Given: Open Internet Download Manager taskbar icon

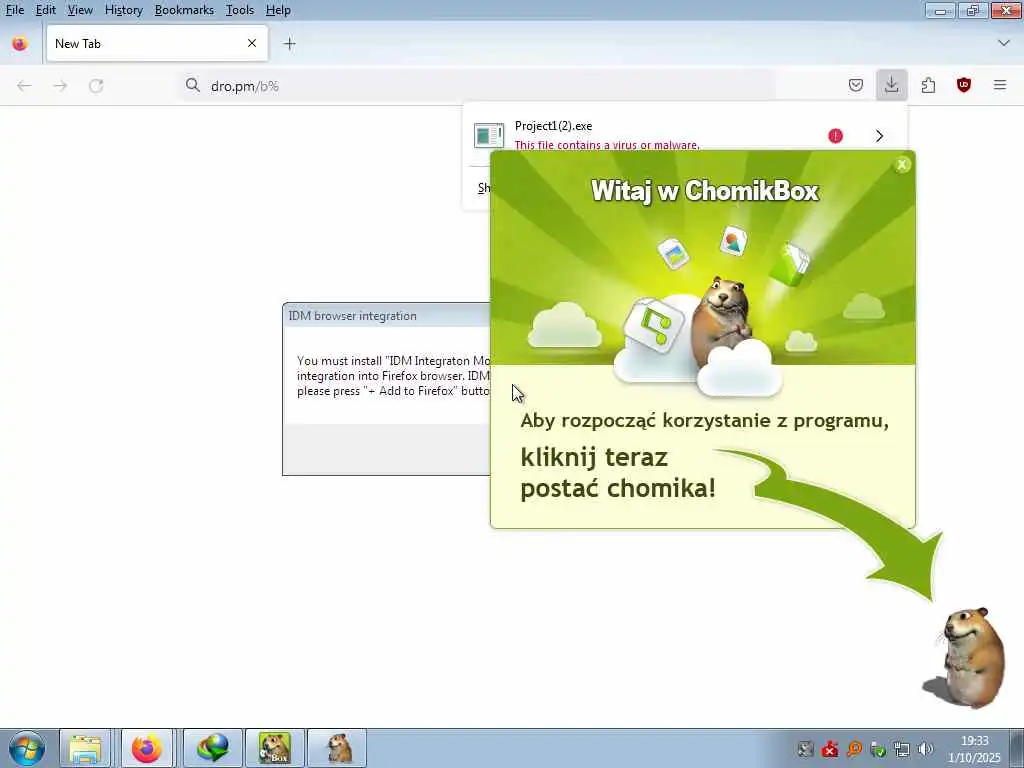Looking at the screenshot, I should click(213, 748).
